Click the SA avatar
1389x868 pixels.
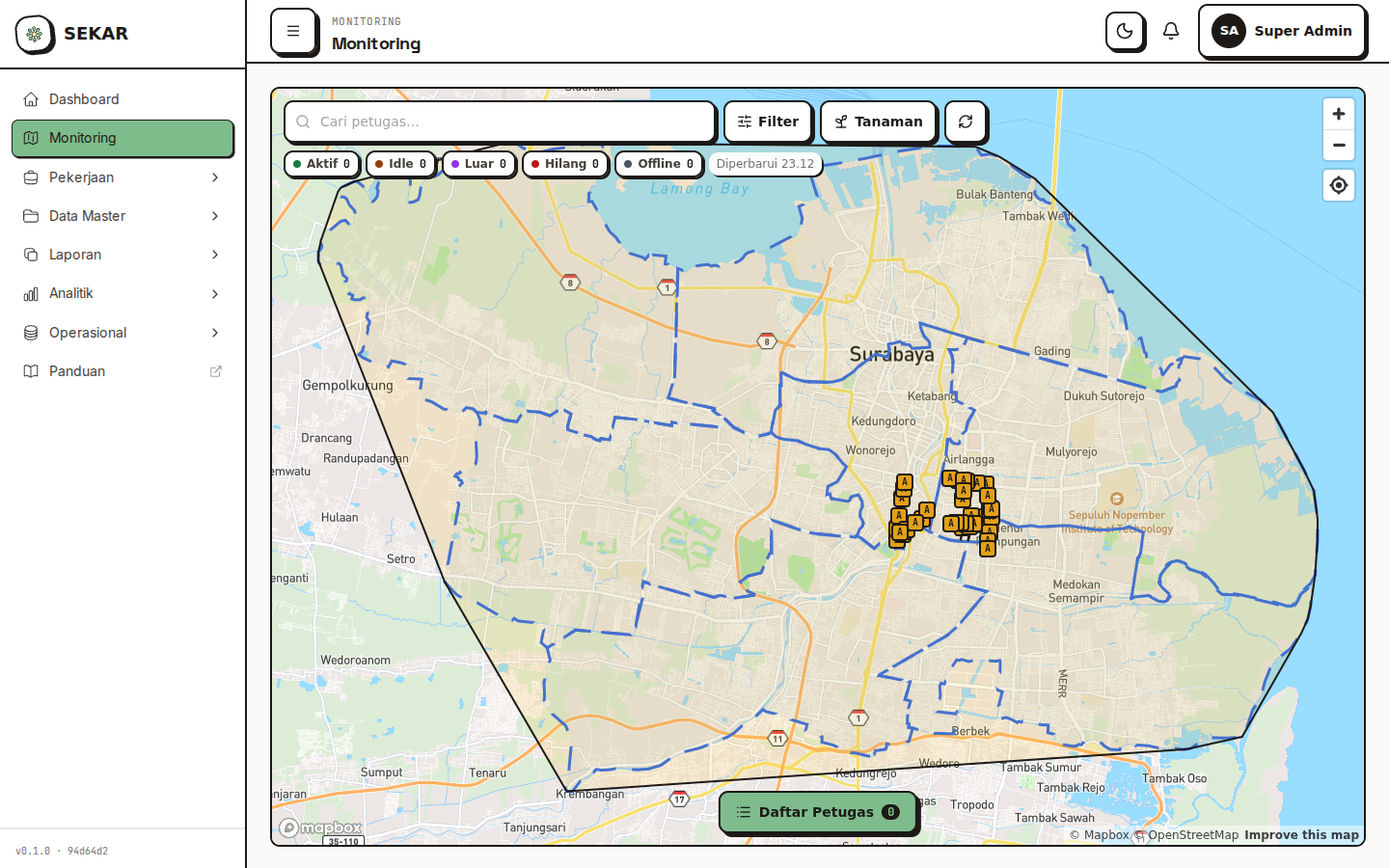[x=1229, y=31]
